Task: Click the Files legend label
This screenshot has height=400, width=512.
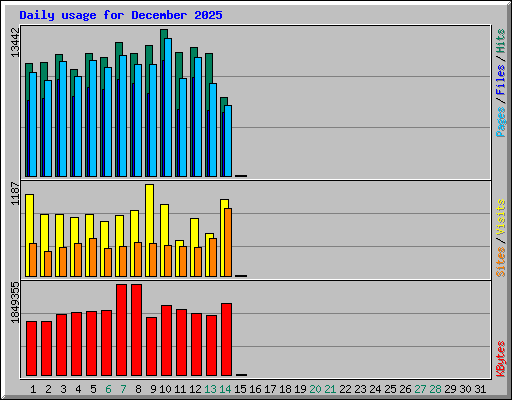Action: tap(501, 79)
